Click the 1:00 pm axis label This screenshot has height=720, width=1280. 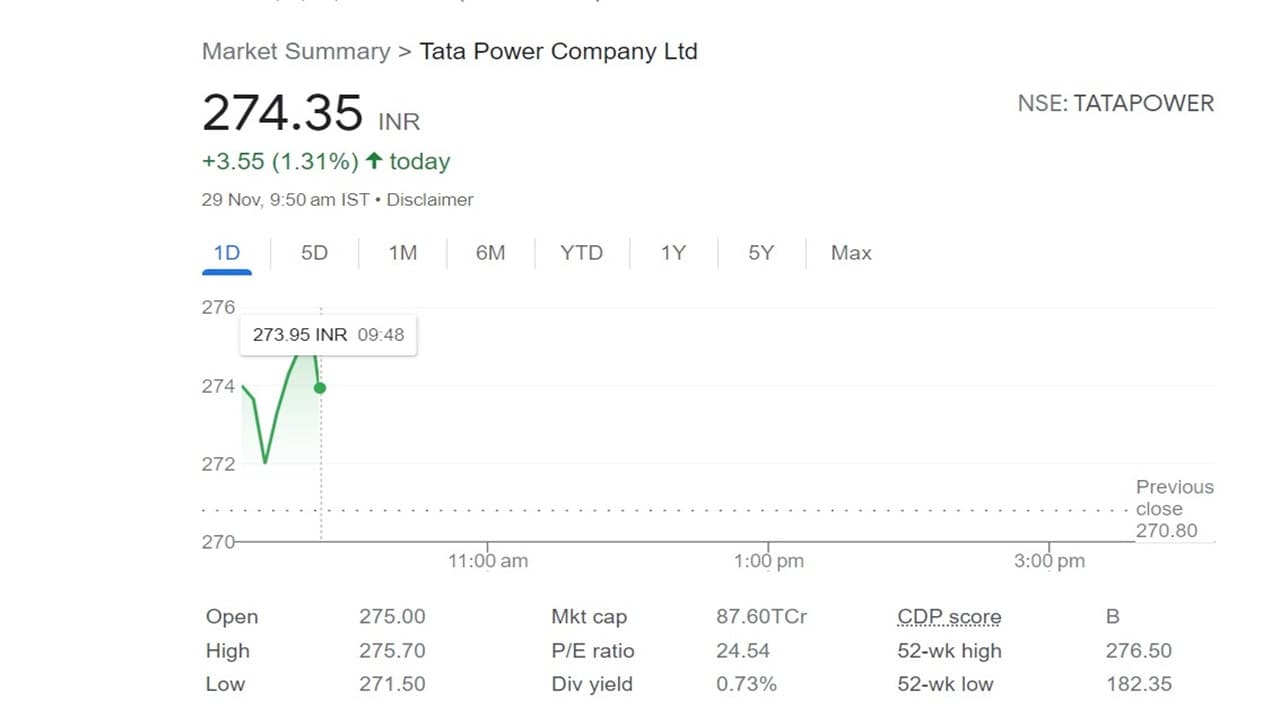click(768, 561)
